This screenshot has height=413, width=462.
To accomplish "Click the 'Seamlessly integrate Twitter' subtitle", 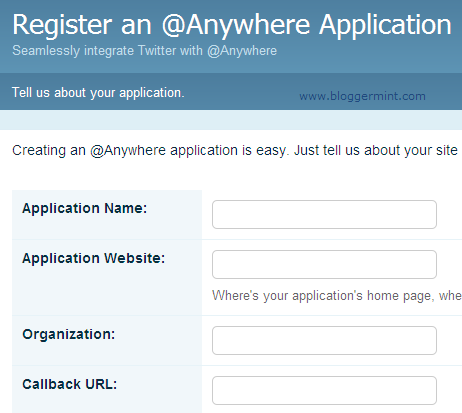I will 144,51.
